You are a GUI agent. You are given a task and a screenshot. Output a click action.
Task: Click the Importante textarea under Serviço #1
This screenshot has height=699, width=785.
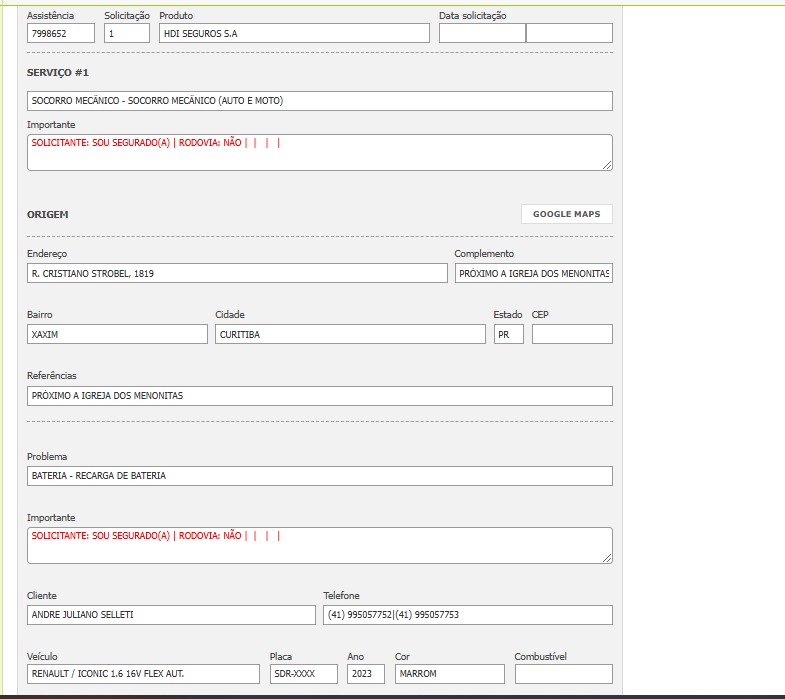coord(319,152)
